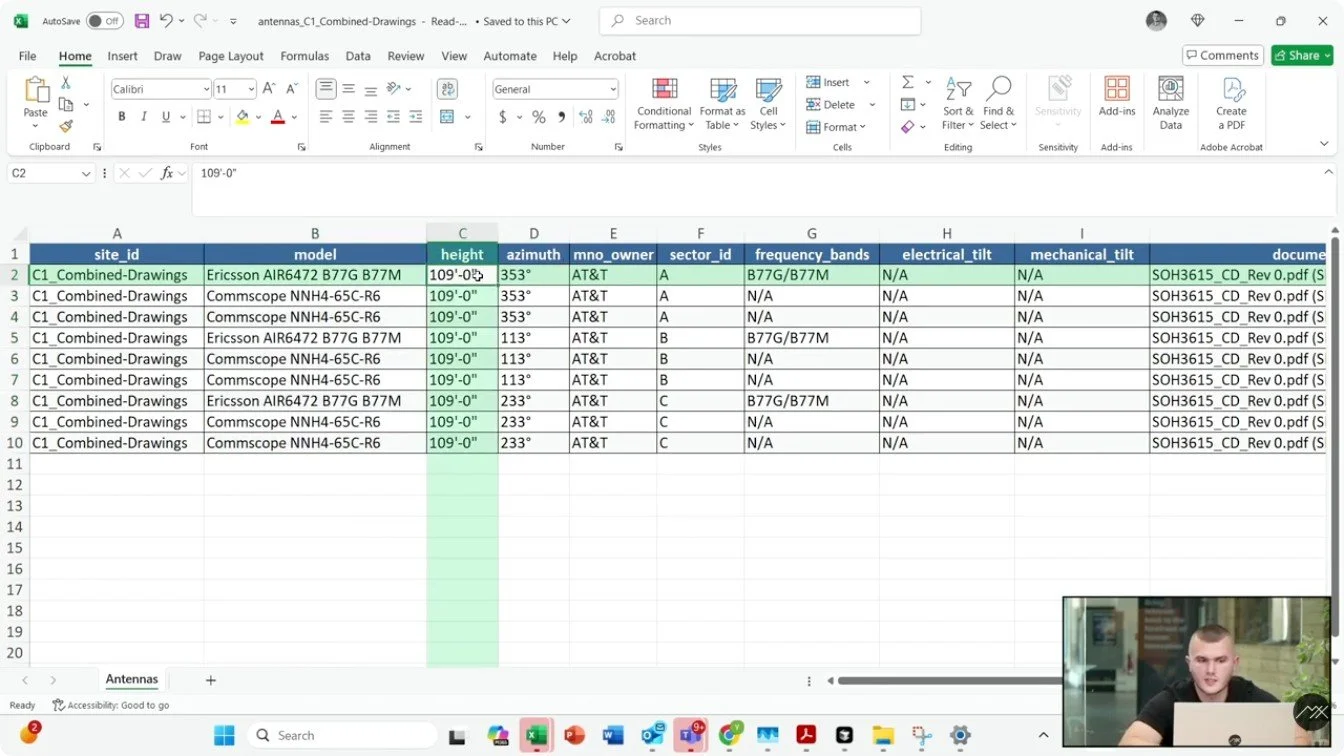Image resolution: width=1344 pixels, height=756 pixels.
Task: Open the General number format dropdown
Action: [x=613, y=89]
